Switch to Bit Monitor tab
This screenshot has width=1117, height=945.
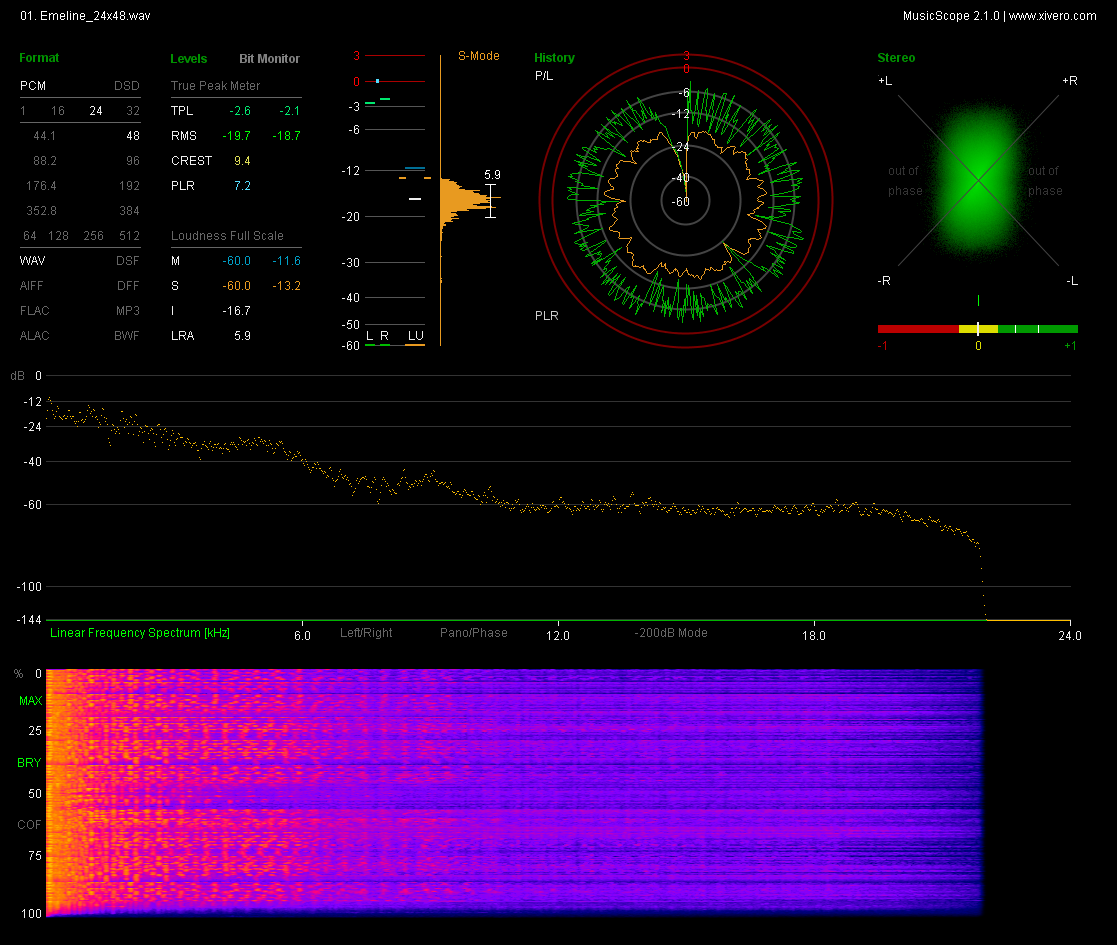269,59
